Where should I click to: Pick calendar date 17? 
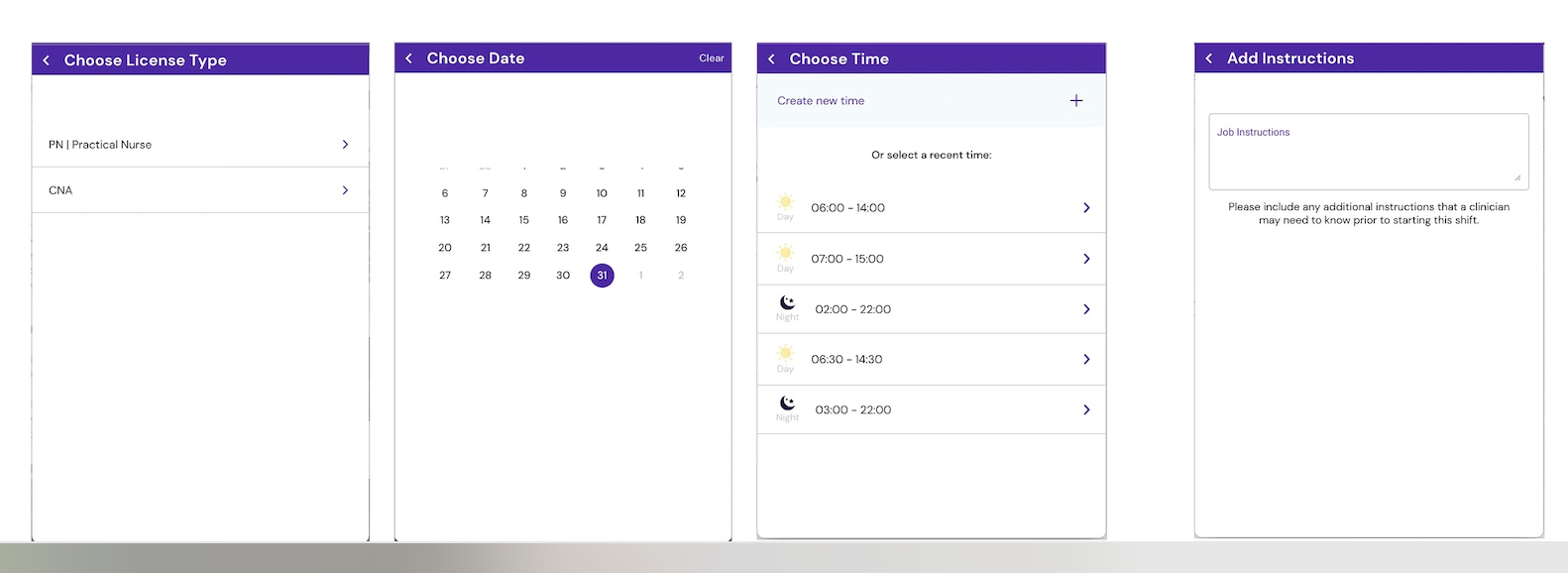pos(602,220)
